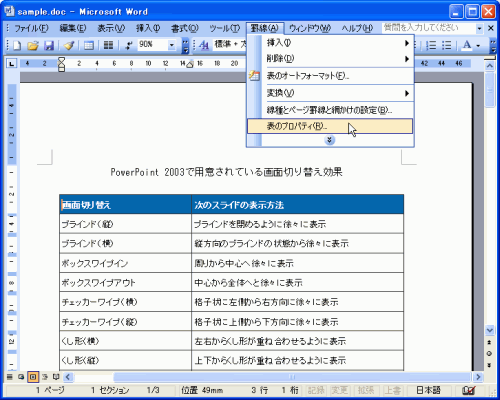This screenshot has height=400, width=500.
Task: Click previous page browse button
Action: pyautogui.click(x=489, y=342)
